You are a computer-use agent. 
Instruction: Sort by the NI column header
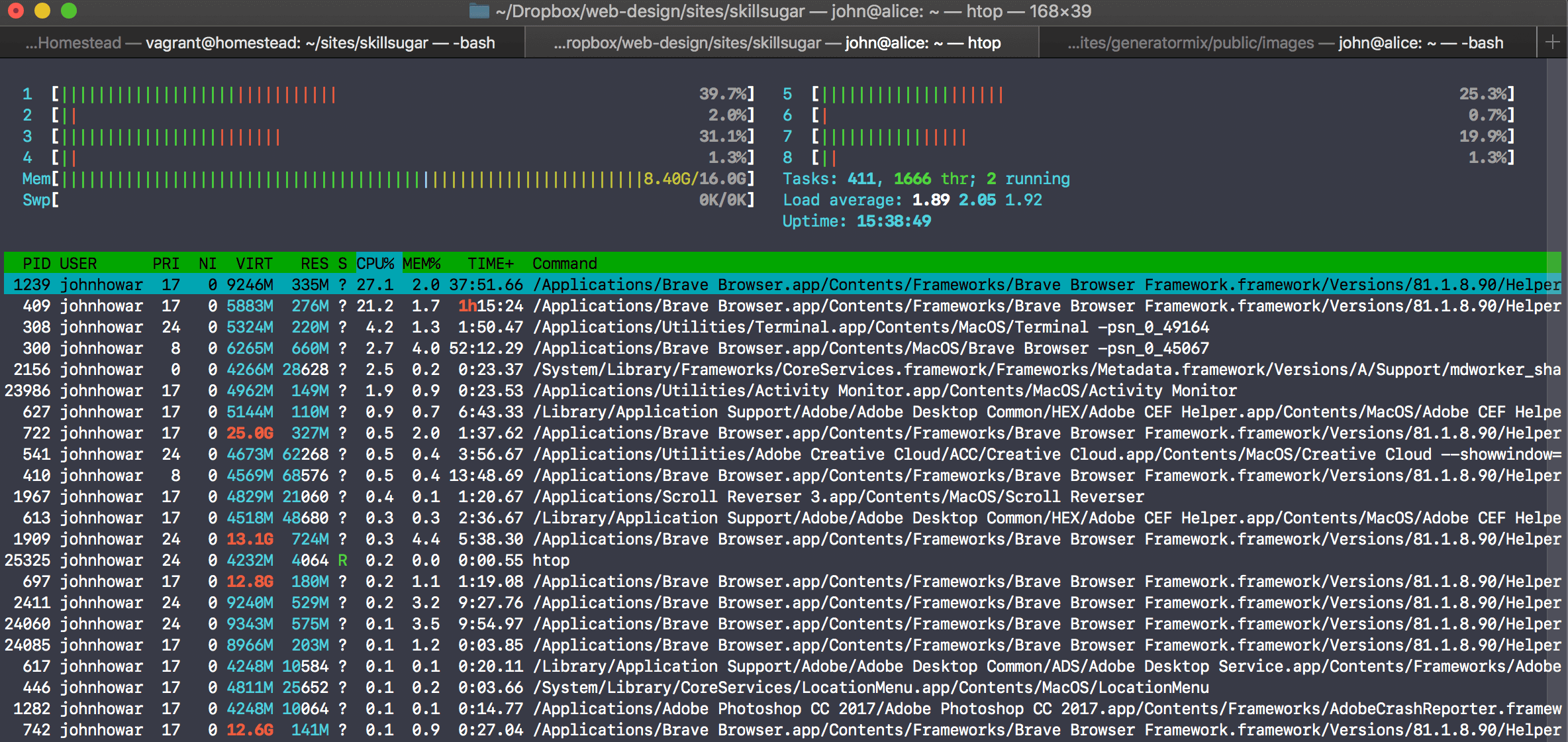click(207, 264)
